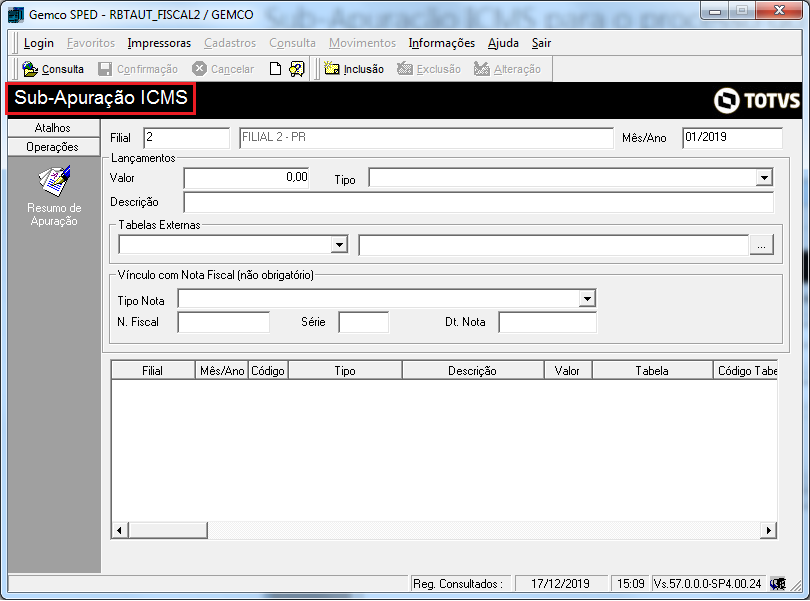Image resolution: width=810 pixels, height=601 pixels.
Task: Click the Código Tabe column header
Action: point(745,371)
